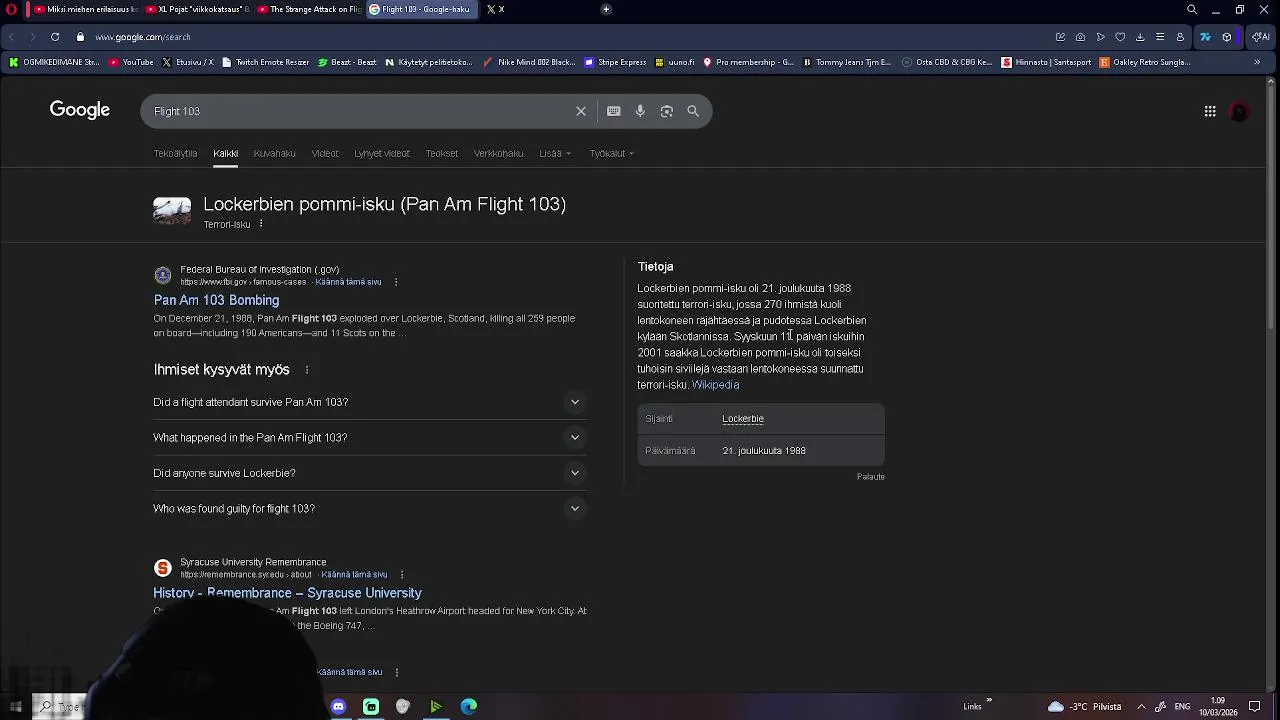Select the Videot tab
Screen dimensions: 1280x720
tap(325, 153)
